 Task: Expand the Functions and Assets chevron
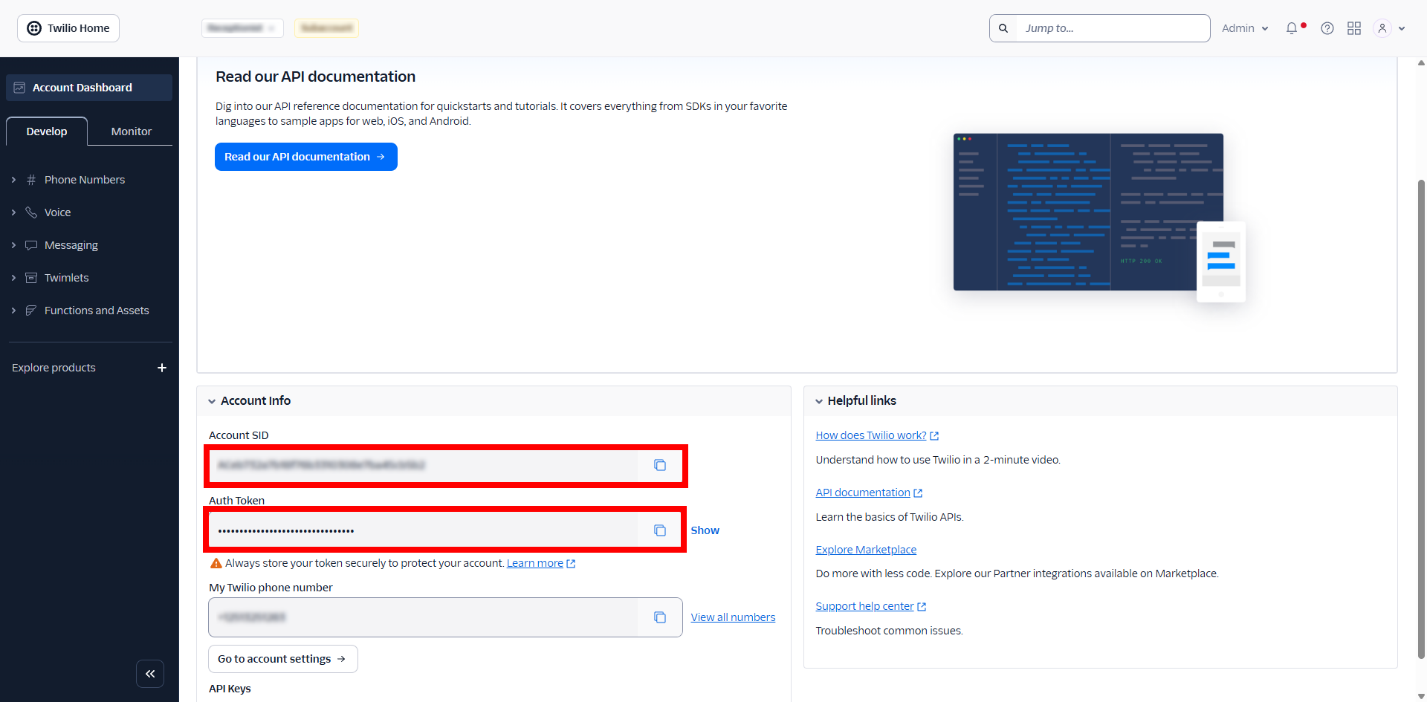pos(14,311)
